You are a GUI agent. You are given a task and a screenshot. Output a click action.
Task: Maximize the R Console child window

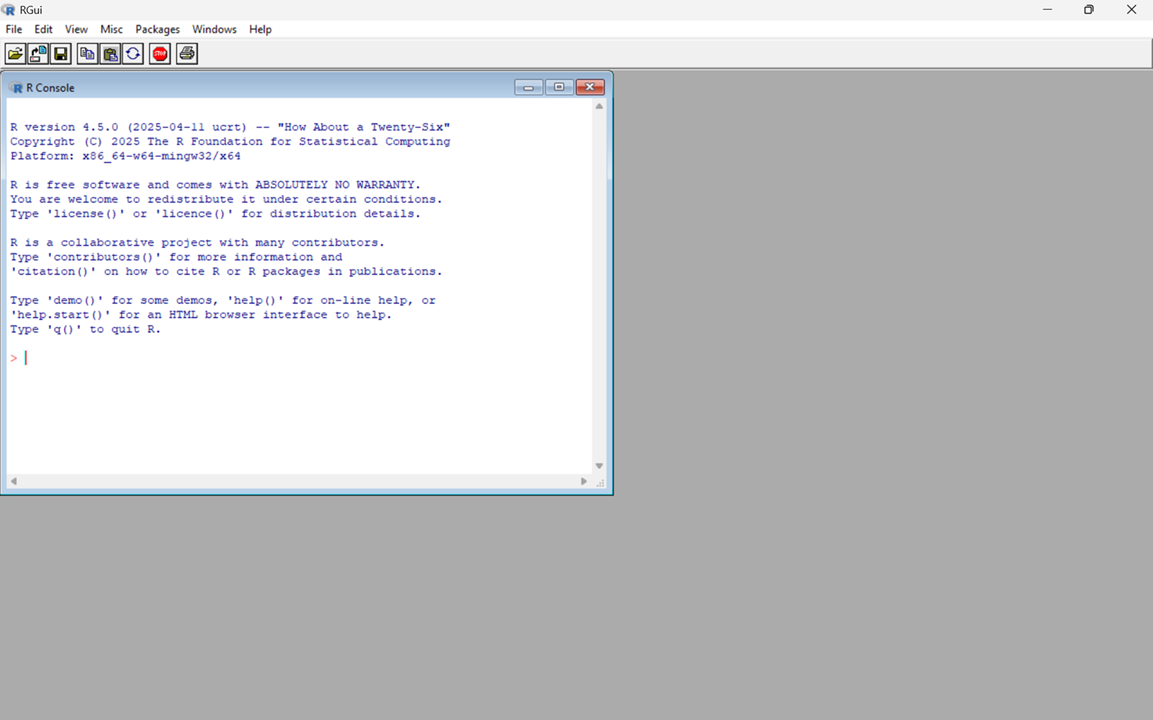559,88
